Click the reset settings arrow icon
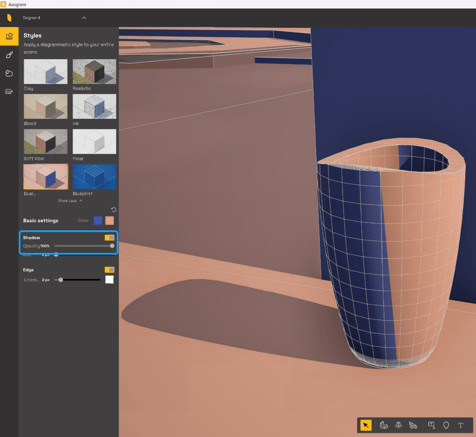This screenshot has height=437, width=476. click(x=114, y=210)
